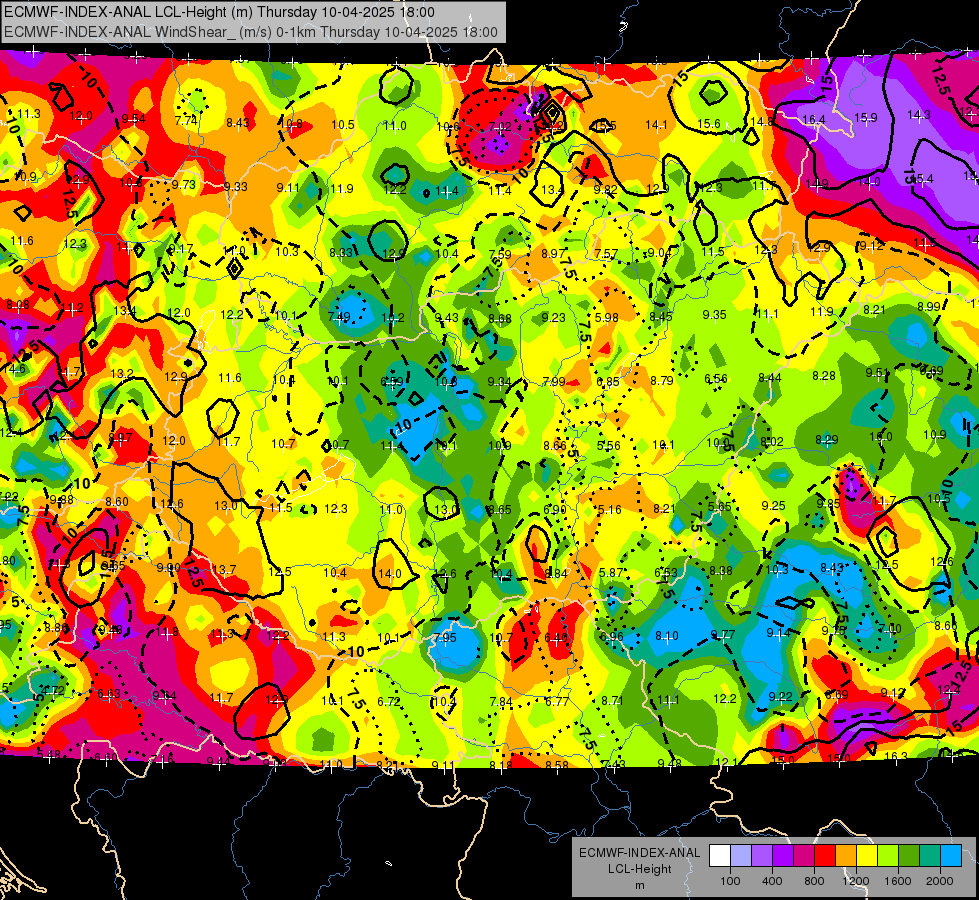This screenshot has height=900, width=979.
Task: Click the shear value 5.56
Action: [x=609, y=445]
